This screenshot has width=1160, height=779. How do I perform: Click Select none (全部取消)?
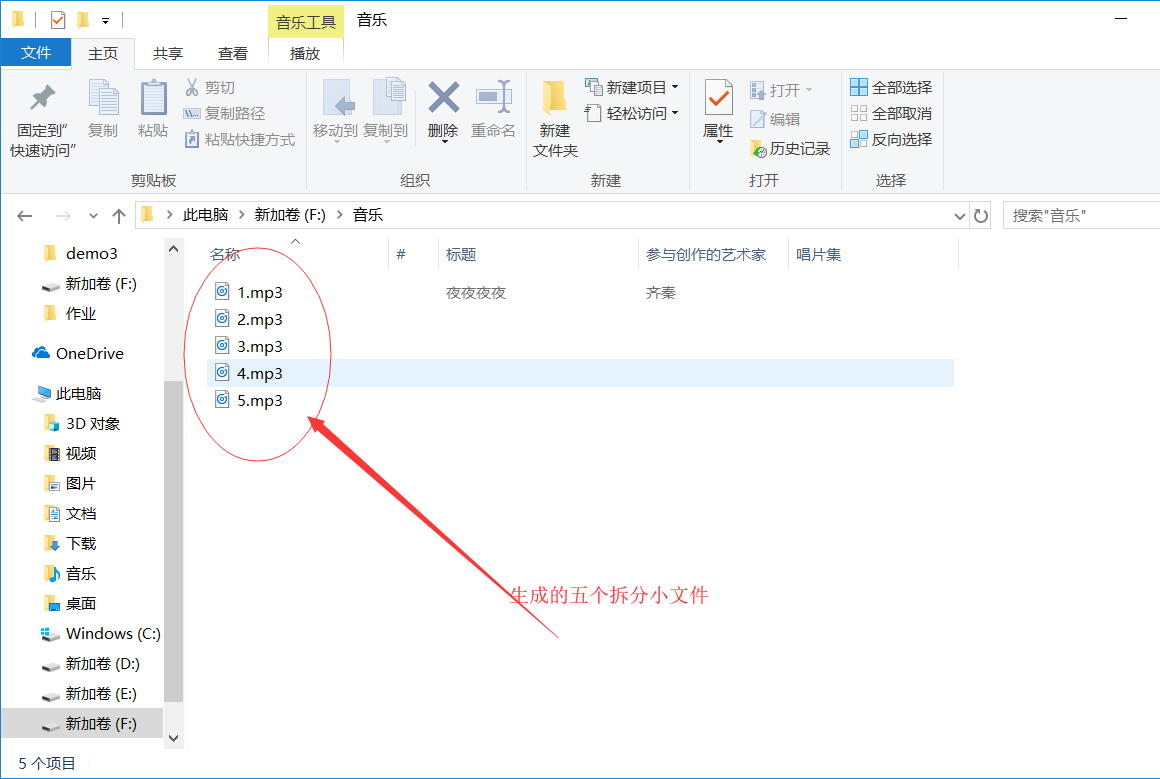[891, 113]
